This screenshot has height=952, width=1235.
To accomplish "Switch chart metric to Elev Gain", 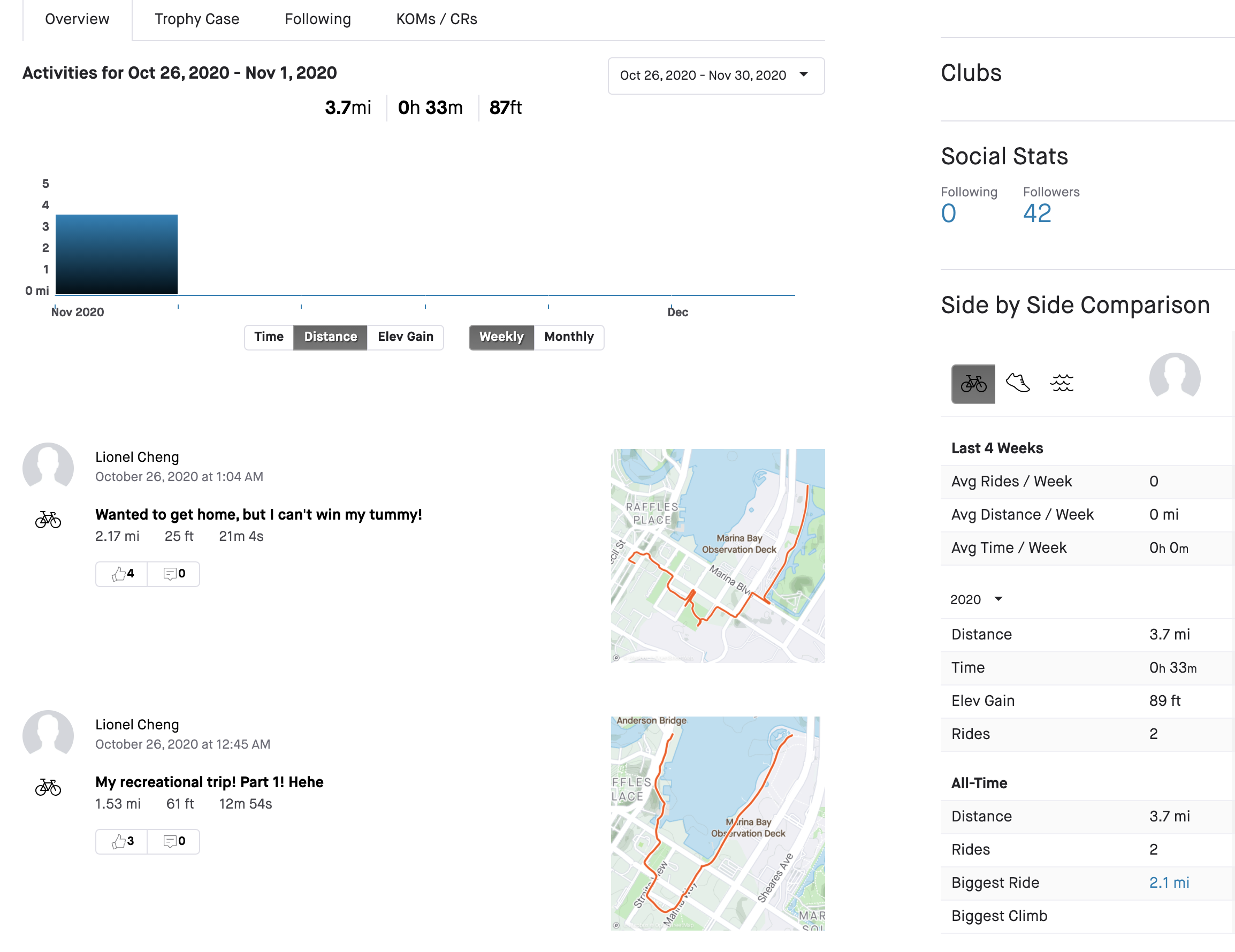I will pyautogui.click(x=406, y=337).
